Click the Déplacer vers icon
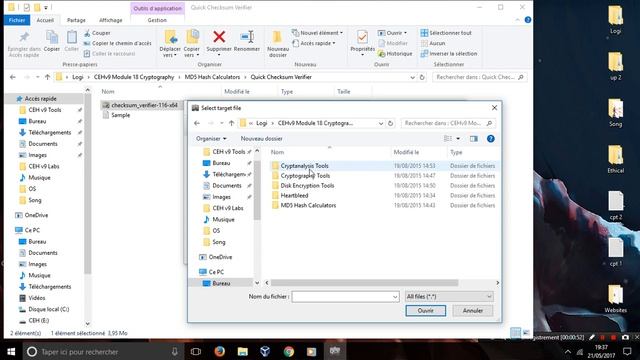The height and width of the screenshot is (360, 640). (x=170, y=37)
